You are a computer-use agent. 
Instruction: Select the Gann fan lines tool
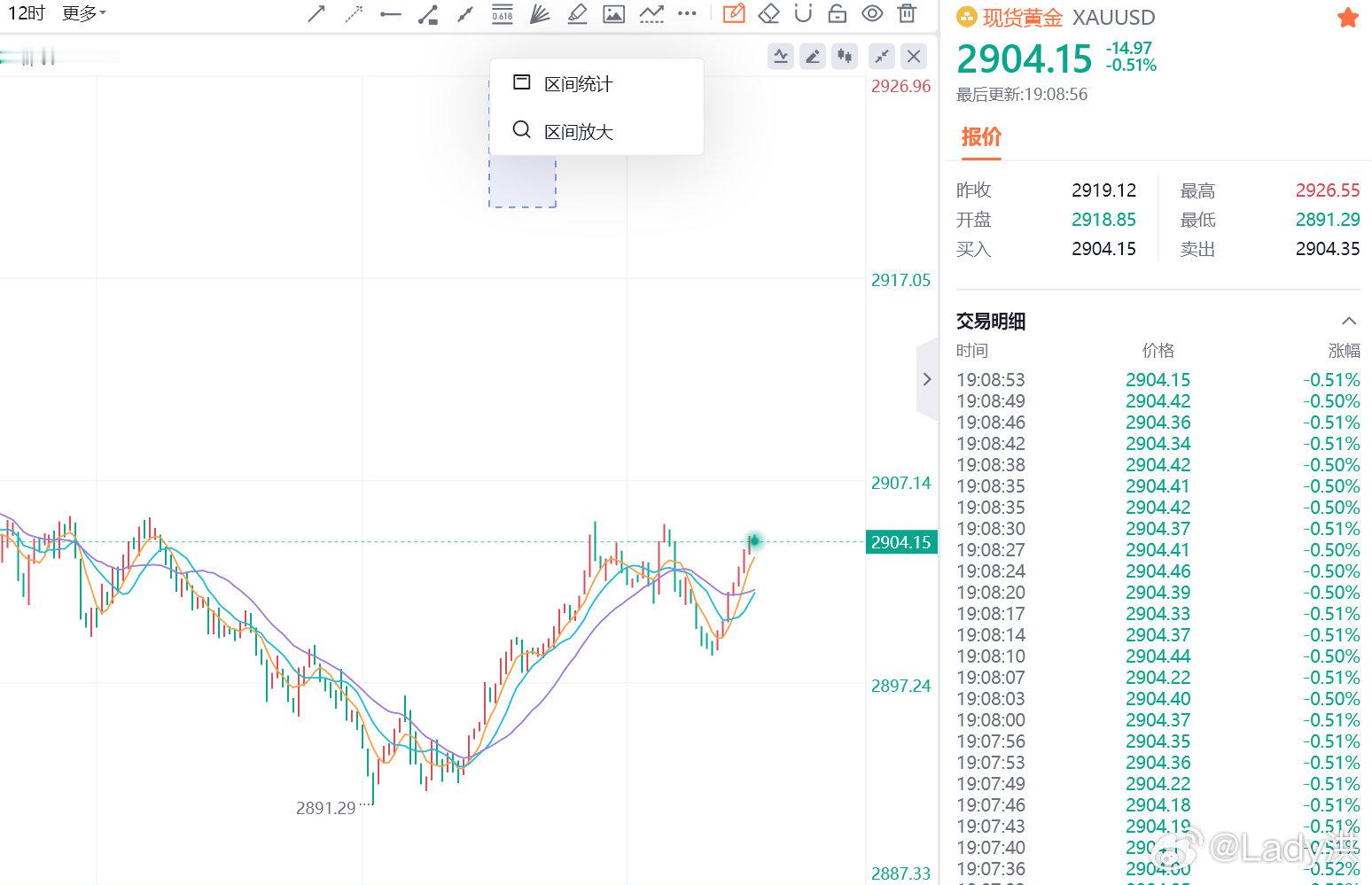[540, 13]
